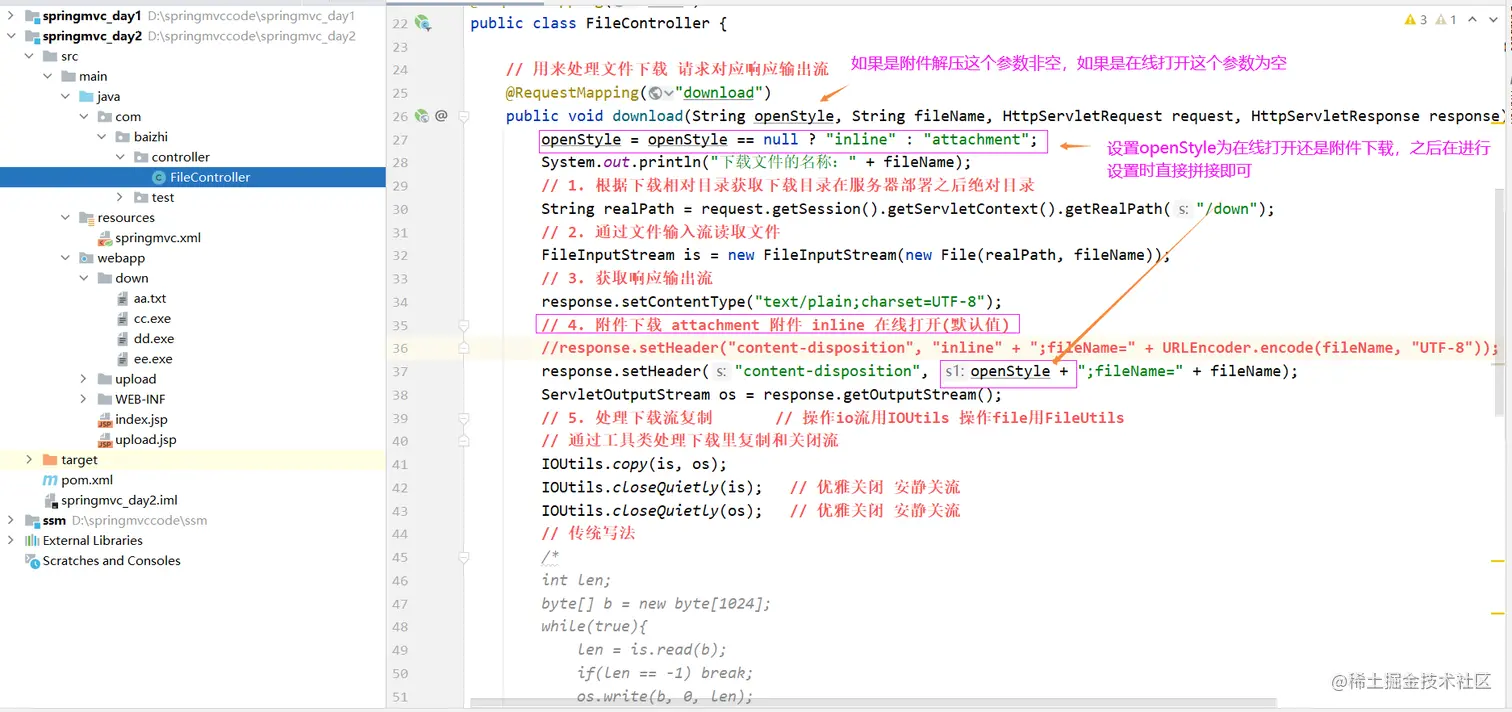Click the file icon beside ee.exe
The height and width of the screenshot is (712, 1512).
tap(124, 358)
